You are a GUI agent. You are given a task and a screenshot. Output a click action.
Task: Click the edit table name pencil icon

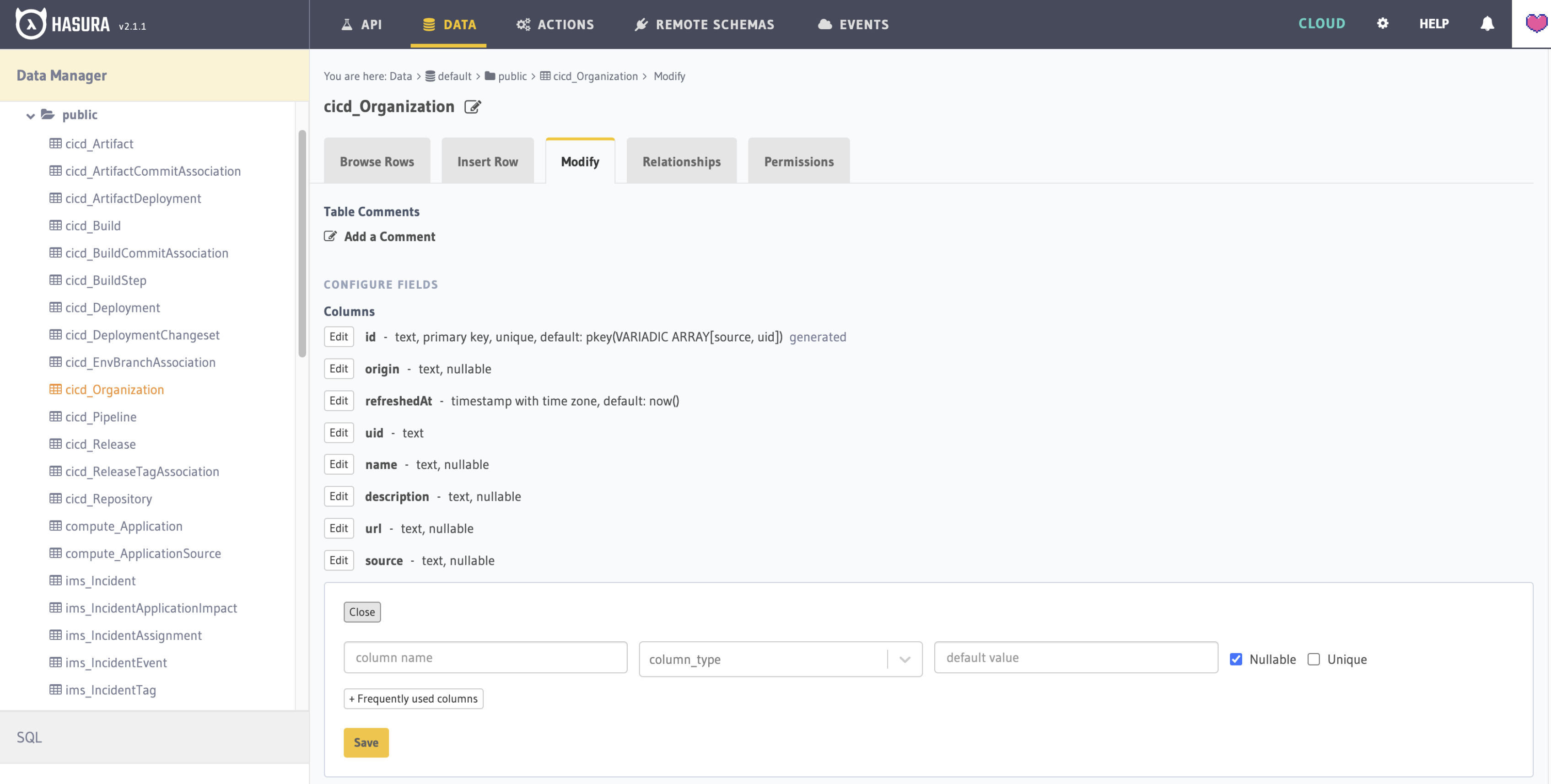473,107
